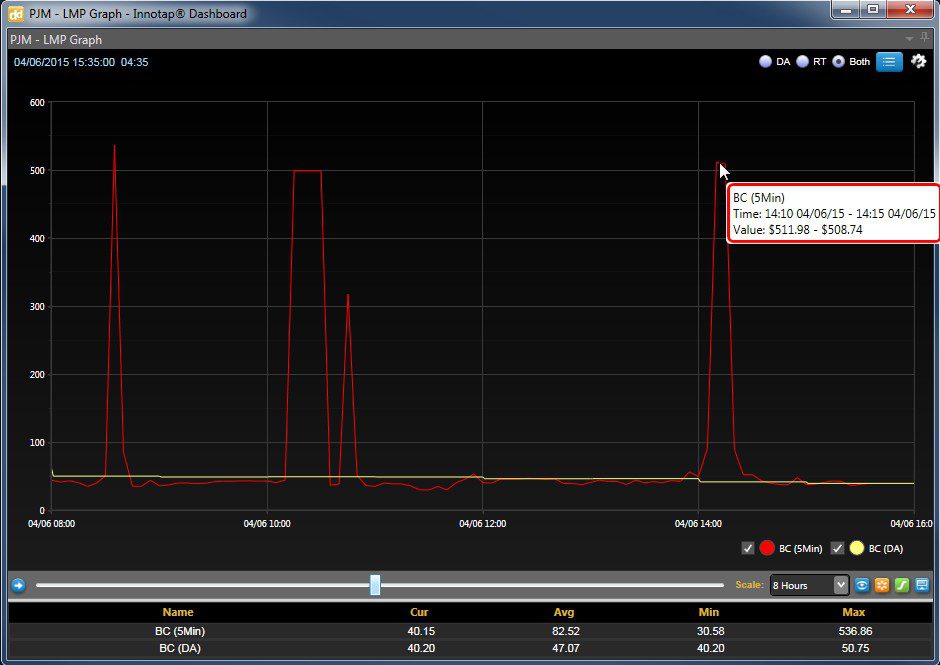Click the 82.52 average value cell
The height and width of the screenshot is (665, 940).
pyautogui.click(x=566, y=631)
